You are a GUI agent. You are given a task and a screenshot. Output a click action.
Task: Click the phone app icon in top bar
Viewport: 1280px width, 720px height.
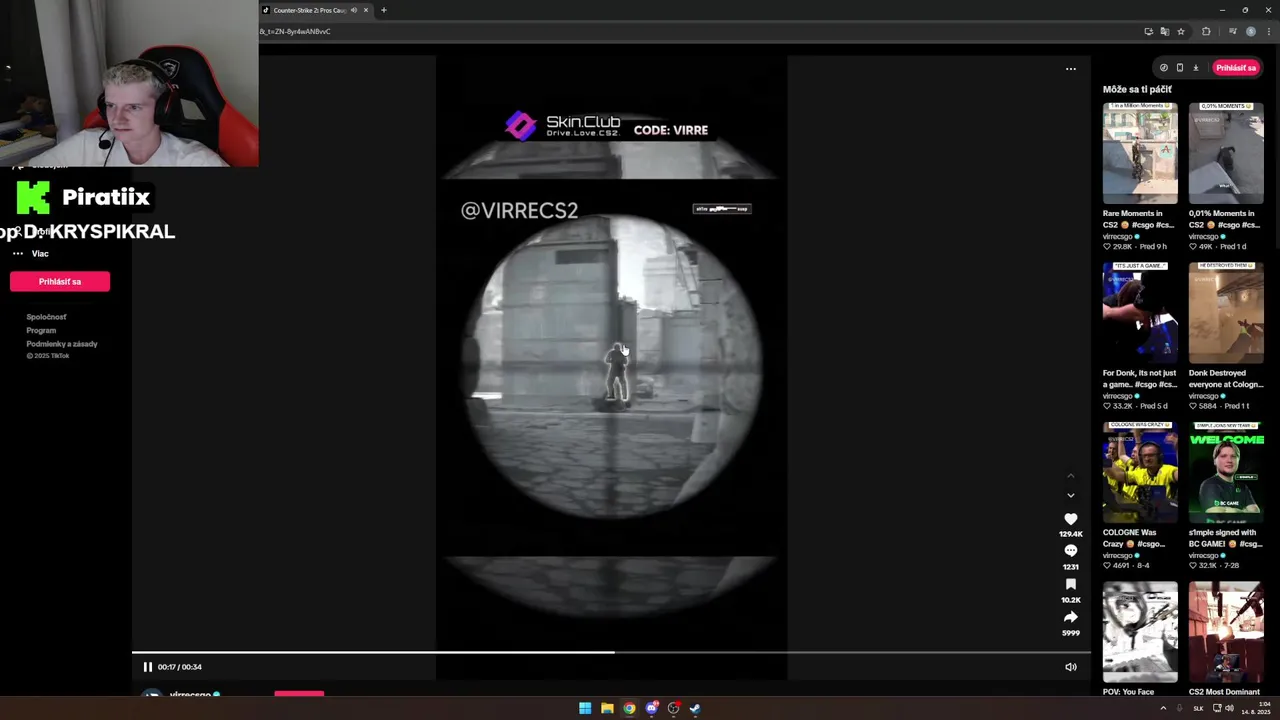(x=1179, y=68)
